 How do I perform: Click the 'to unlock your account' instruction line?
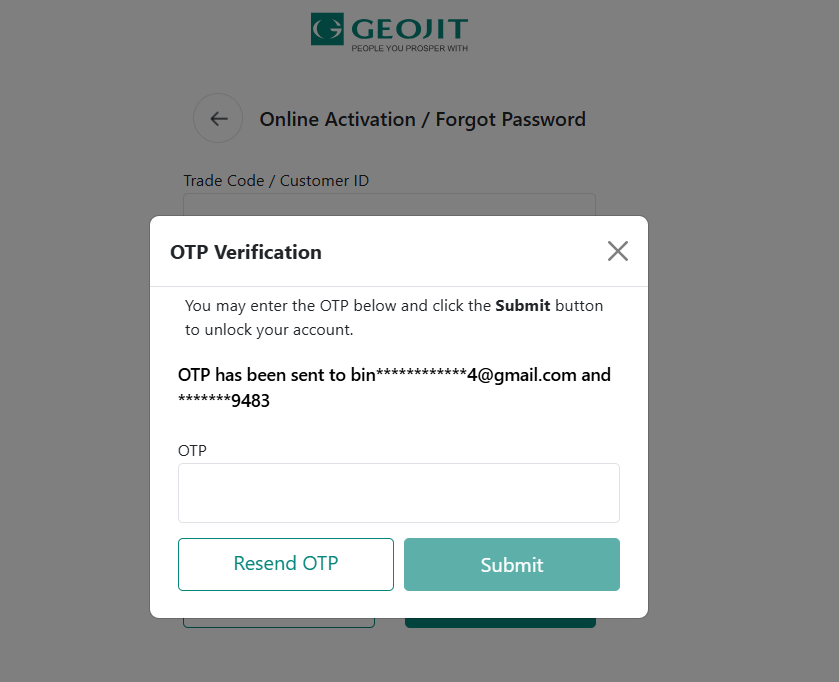269,330
